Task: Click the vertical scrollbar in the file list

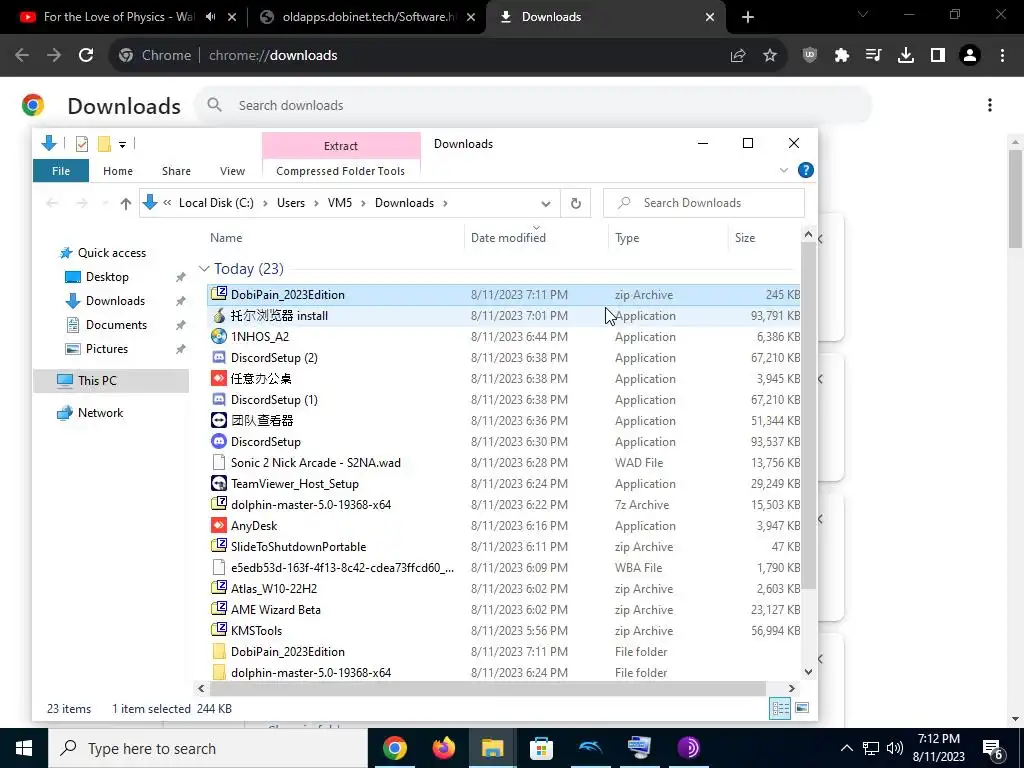Action: pos(808,415)
